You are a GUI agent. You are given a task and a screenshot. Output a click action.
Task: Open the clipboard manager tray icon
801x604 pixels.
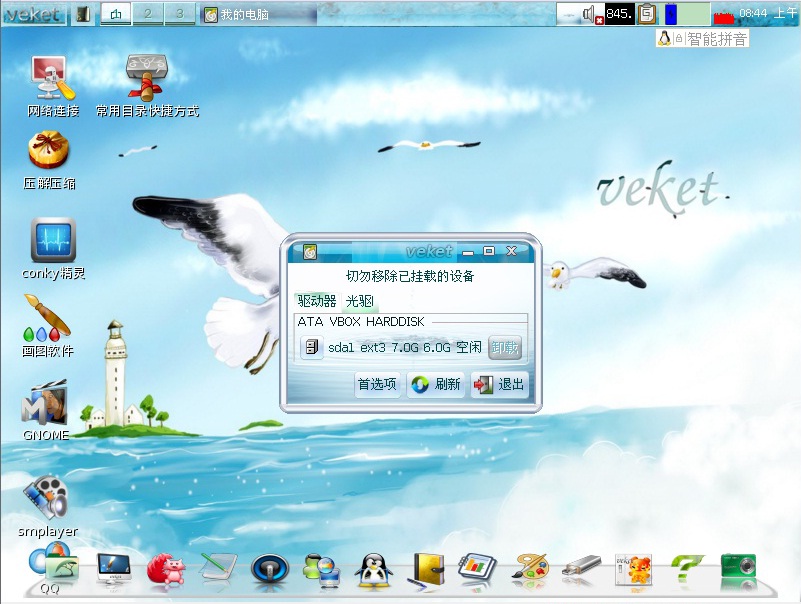[647, 14]
